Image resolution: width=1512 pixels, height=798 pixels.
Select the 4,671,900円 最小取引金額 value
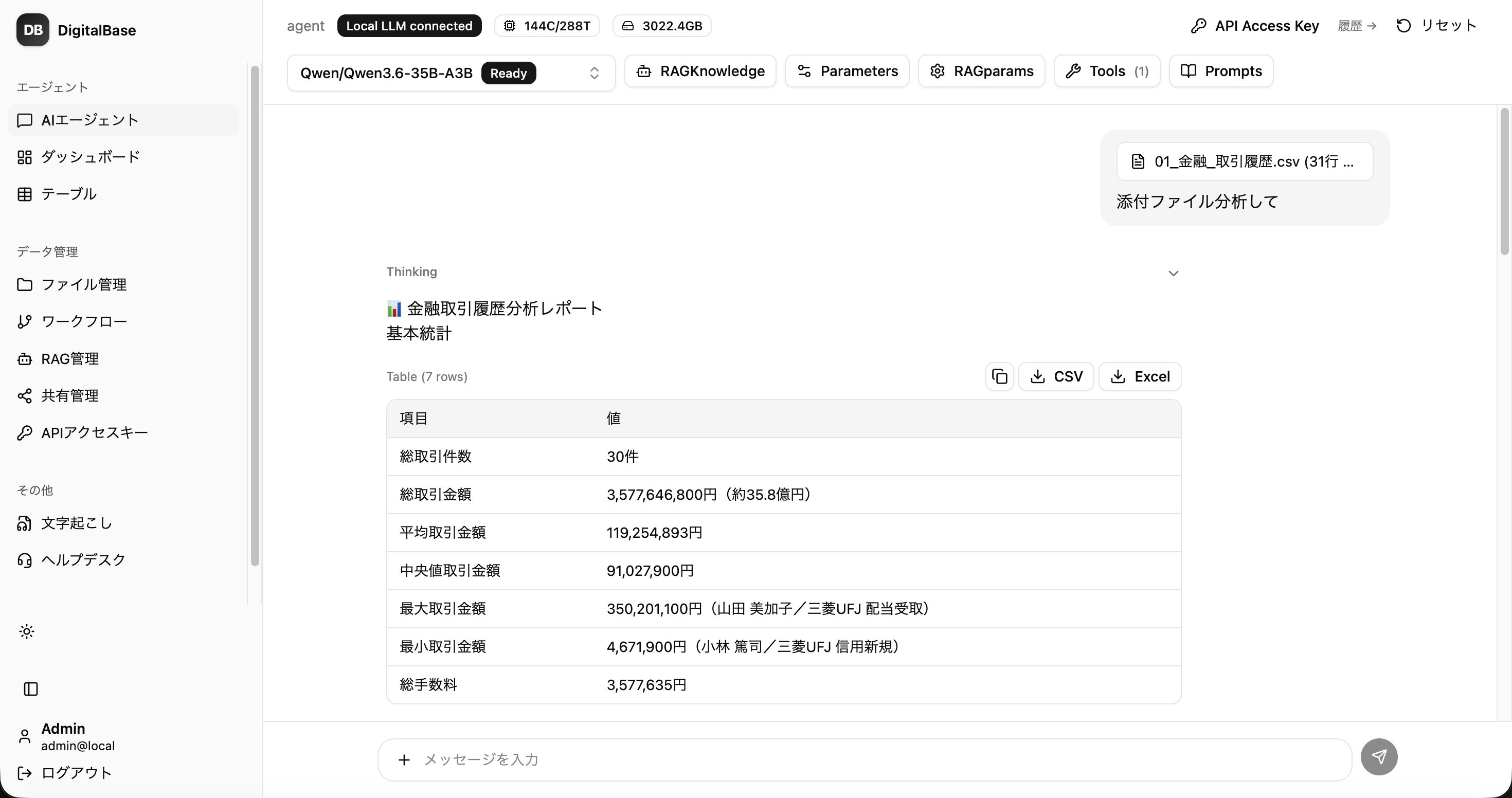click(x=753, y=647)
